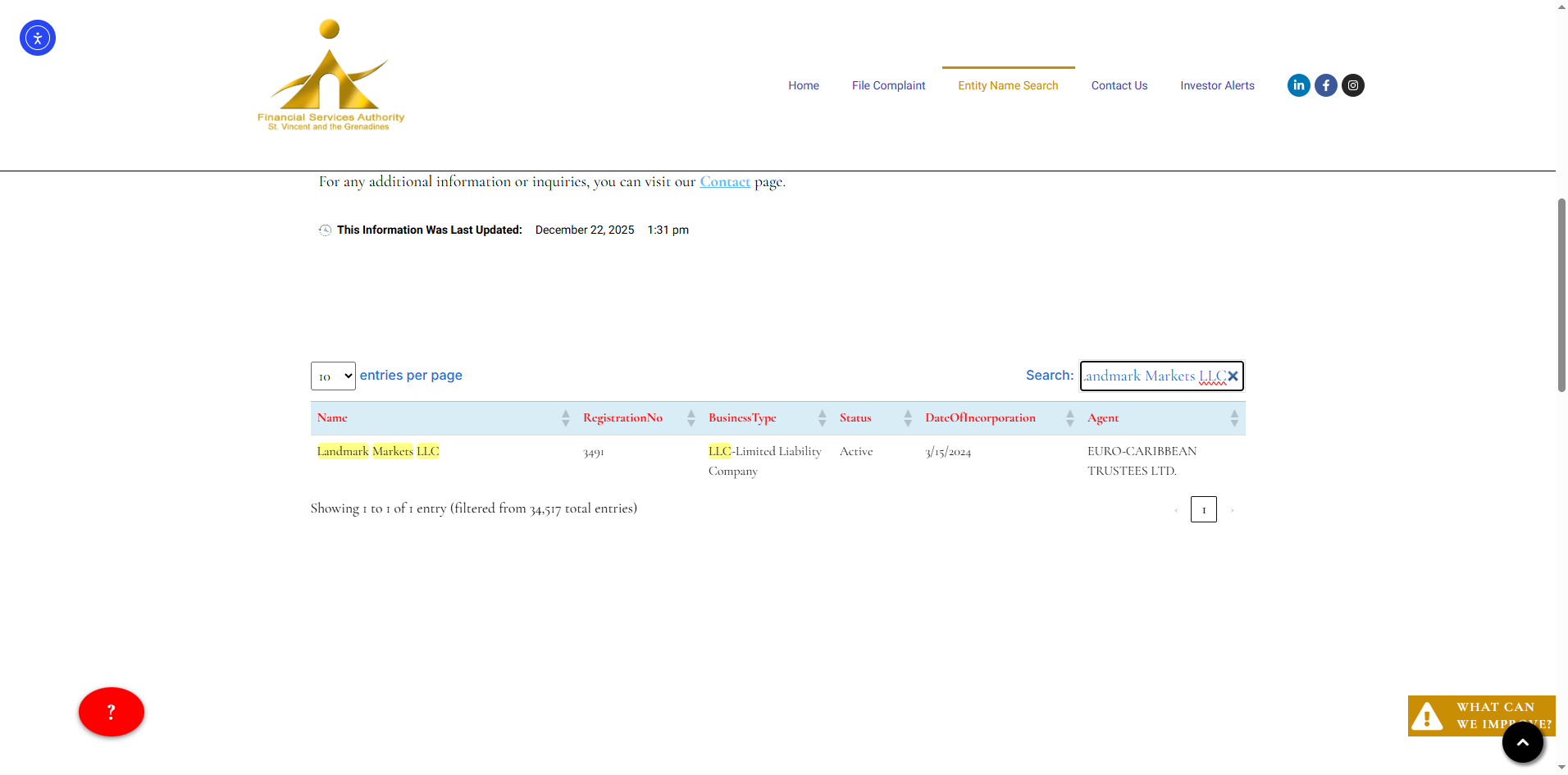Open the LinkedIn social icon
1568x775 pixels.
(1298, 85)
